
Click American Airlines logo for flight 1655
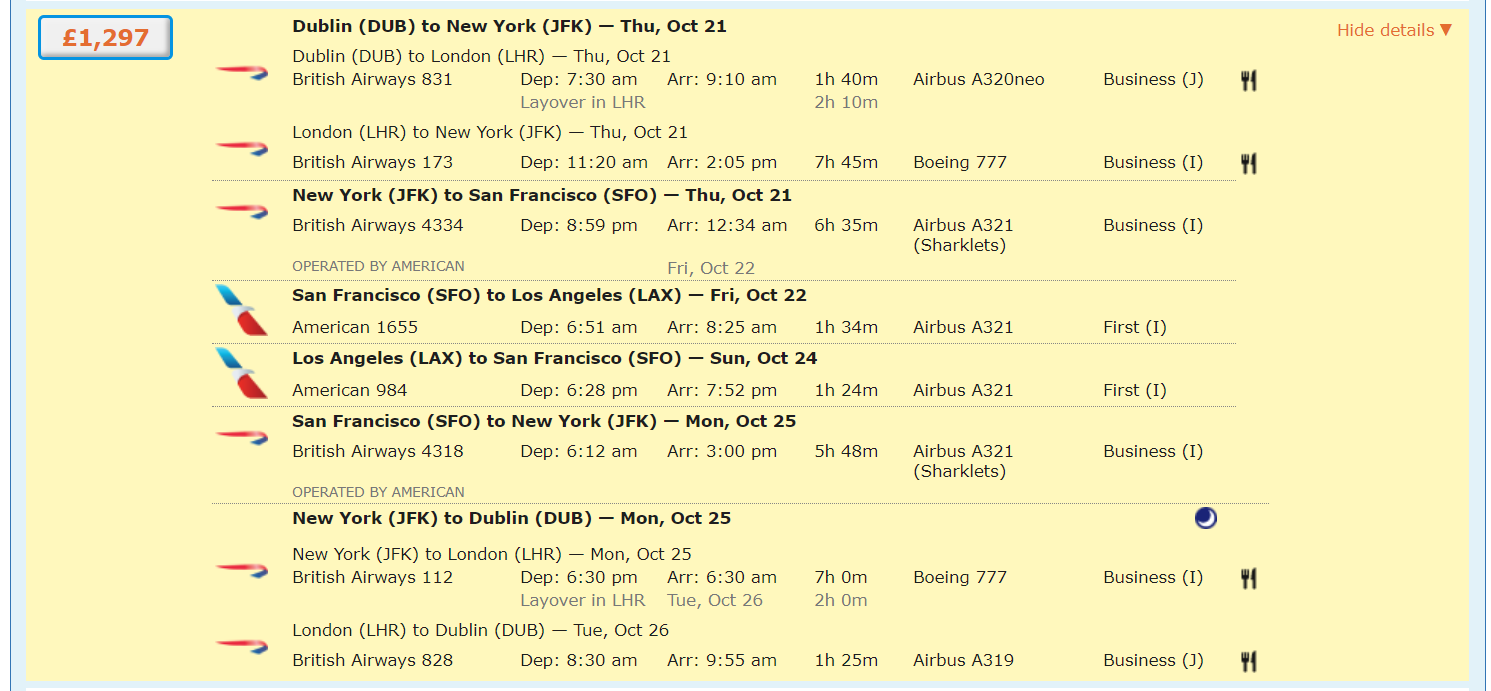[242, 309]
